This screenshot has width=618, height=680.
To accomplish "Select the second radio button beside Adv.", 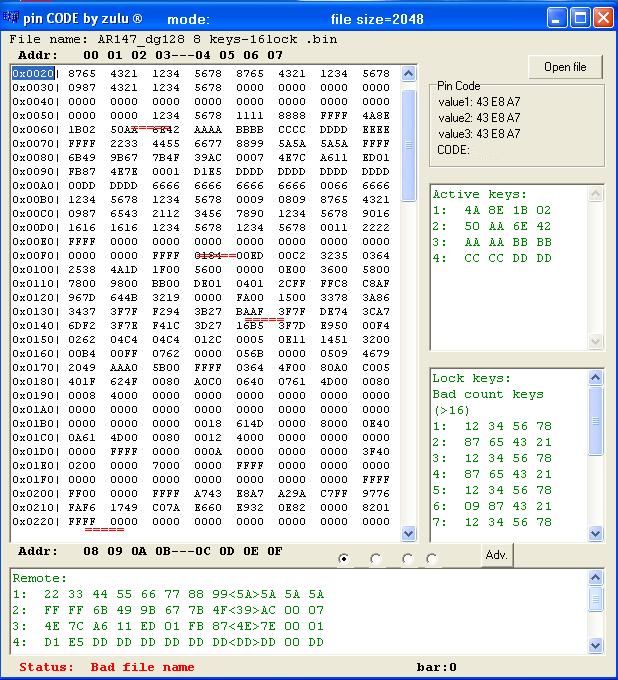I will 376,559.
